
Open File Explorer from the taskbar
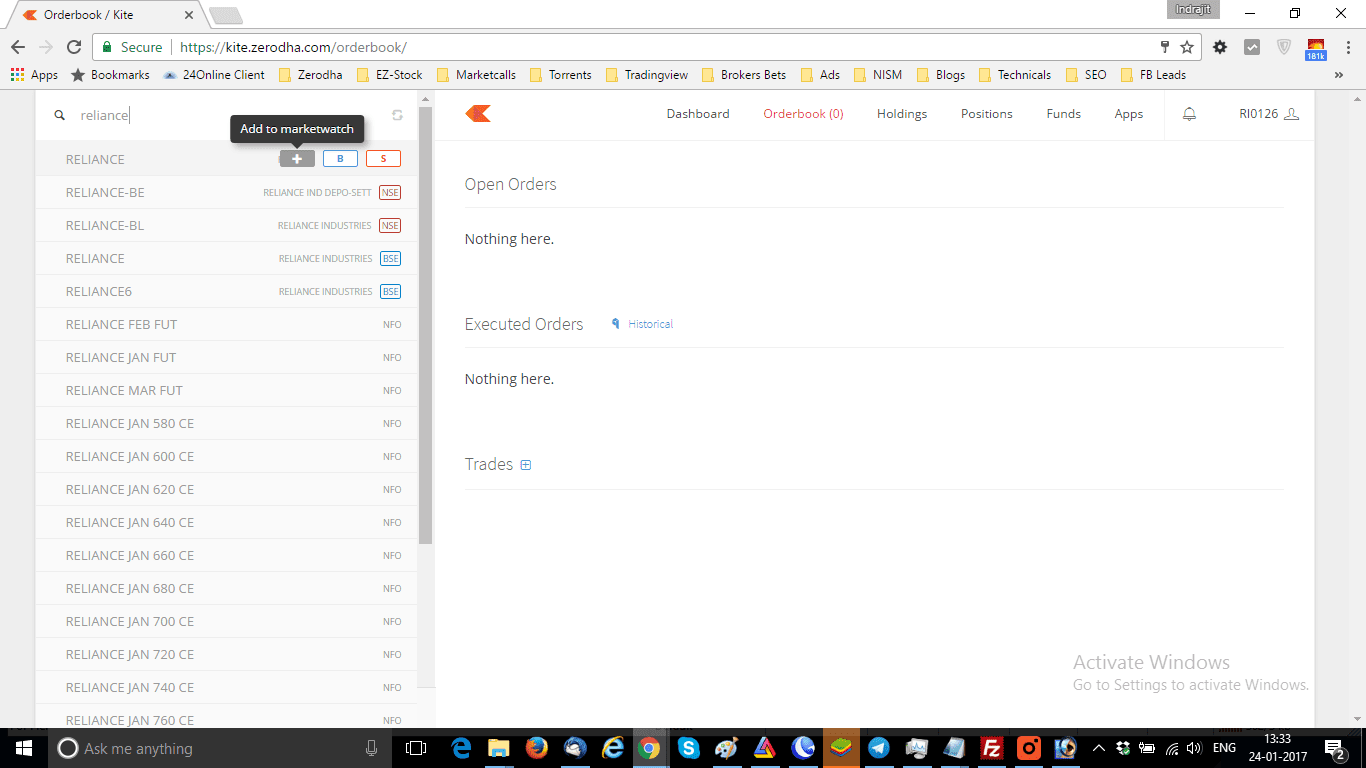tap(498, 748)
